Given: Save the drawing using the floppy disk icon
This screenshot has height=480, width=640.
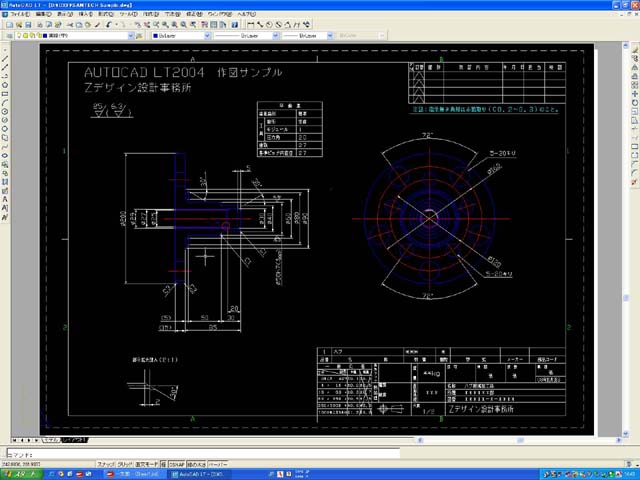Looking at the screenshot, I should click(x=28, y=25).
